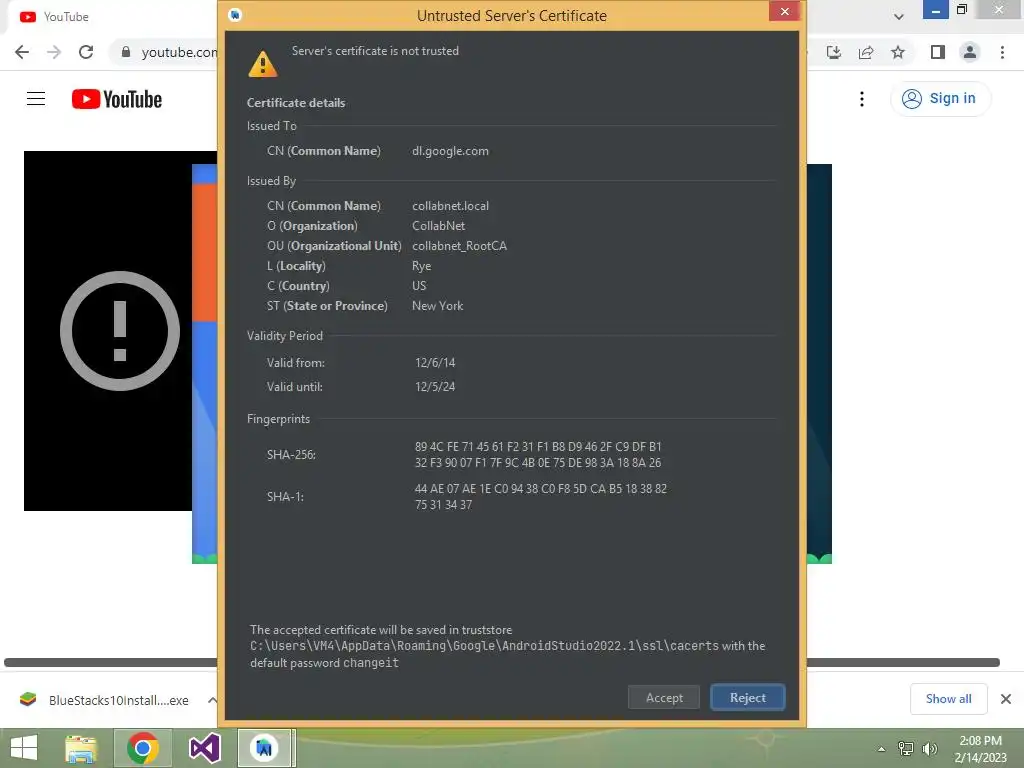Image resolution: width=1024 pixels, height=768 pixels.
Task: Click the truststore cacerts path text
Action: 484,646
